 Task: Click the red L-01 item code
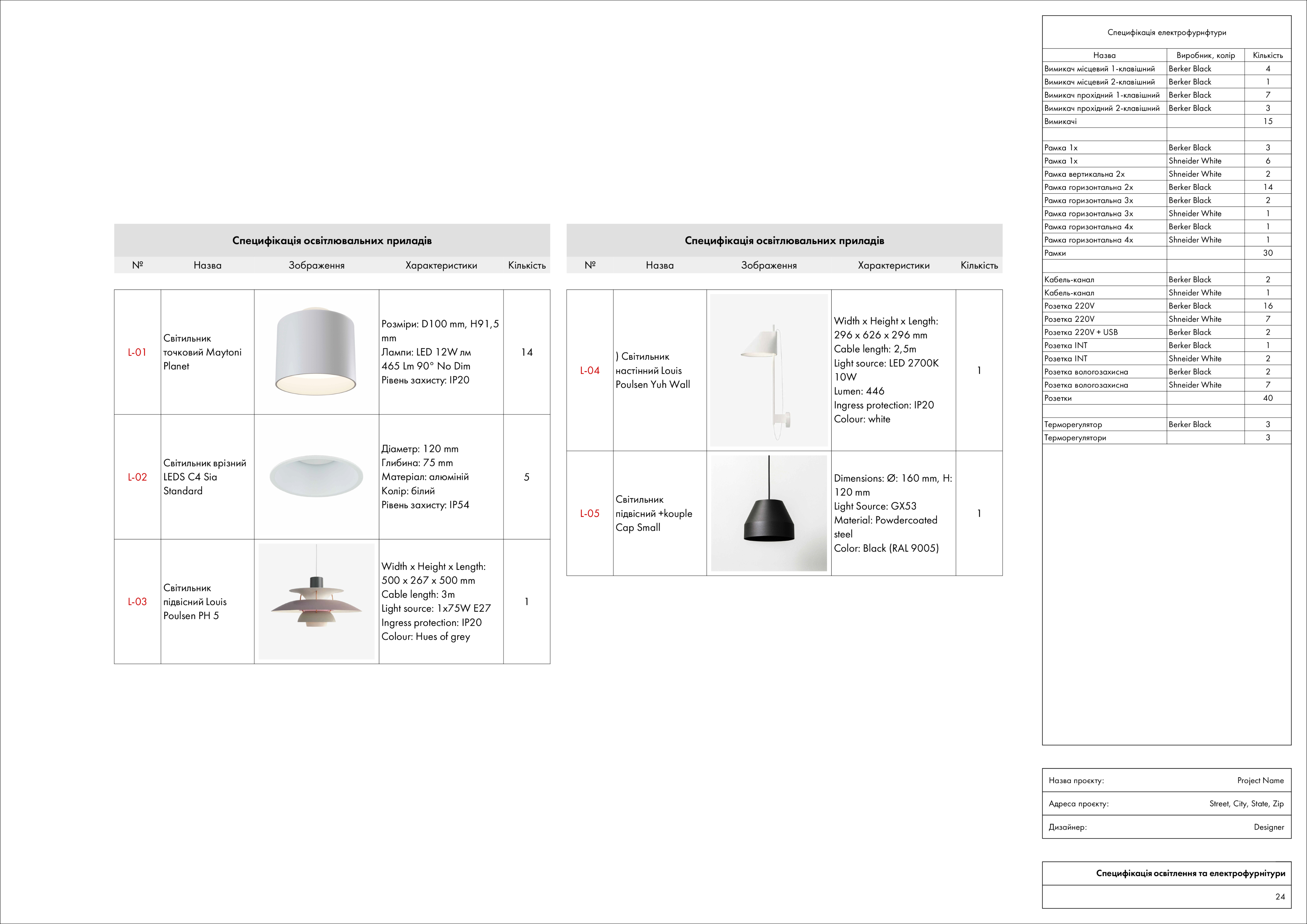137,352
